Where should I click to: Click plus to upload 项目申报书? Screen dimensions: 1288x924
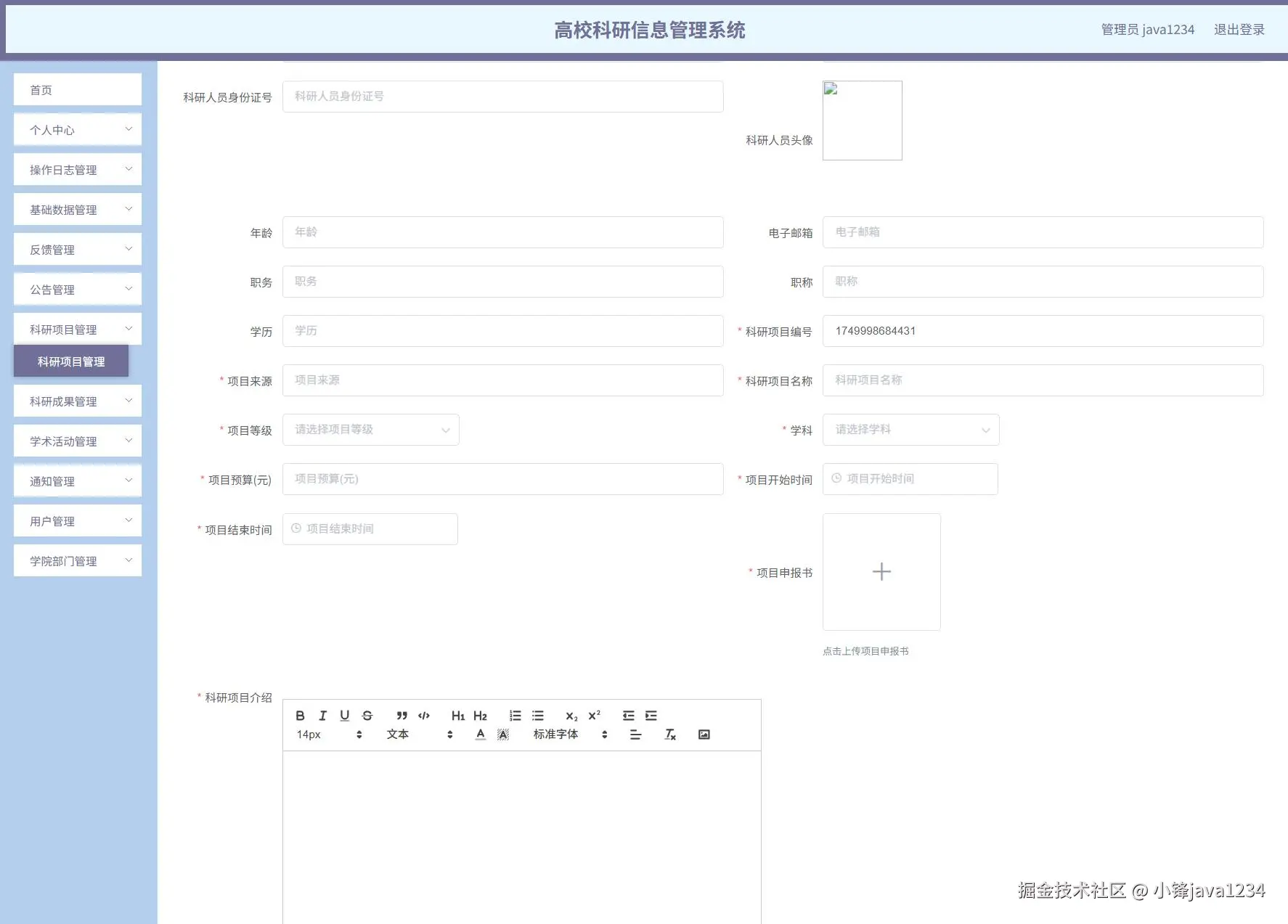point(881,572)
